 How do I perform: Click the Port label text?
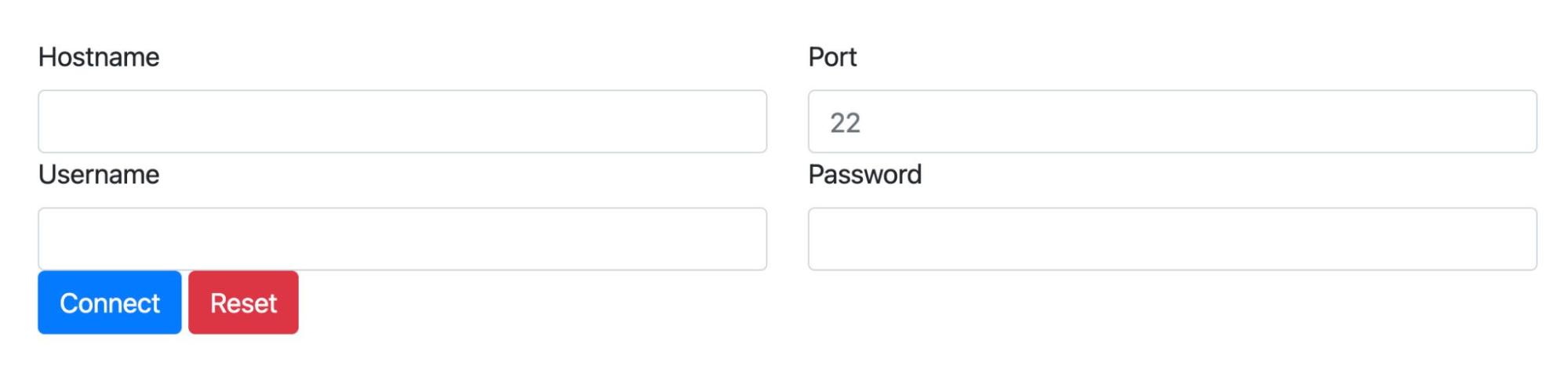832,57
